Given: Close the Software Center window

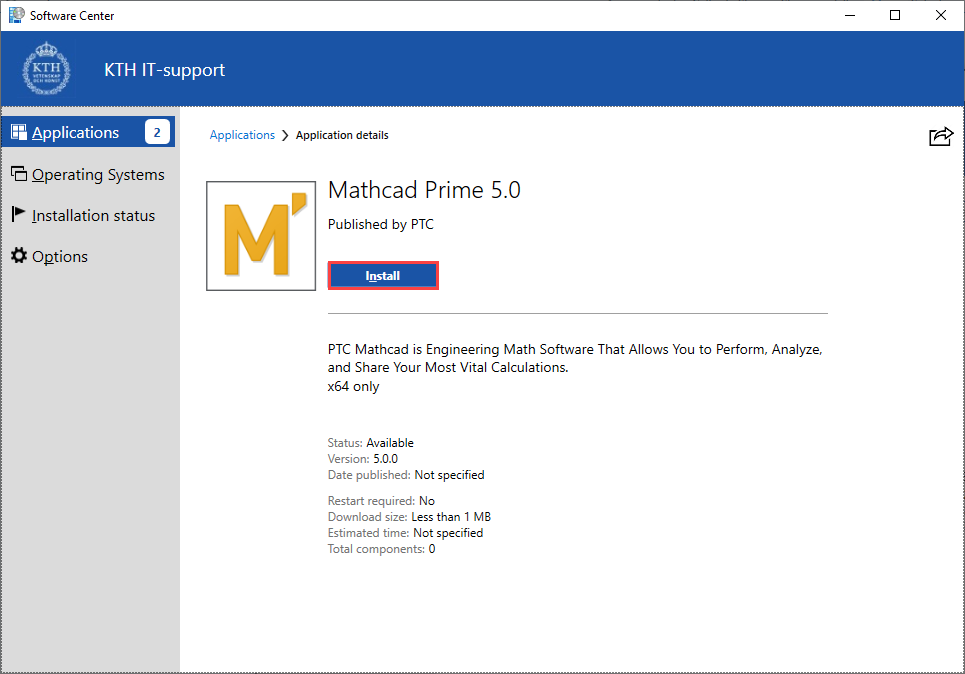Looking at the screenshot, I should coord(940,15).
